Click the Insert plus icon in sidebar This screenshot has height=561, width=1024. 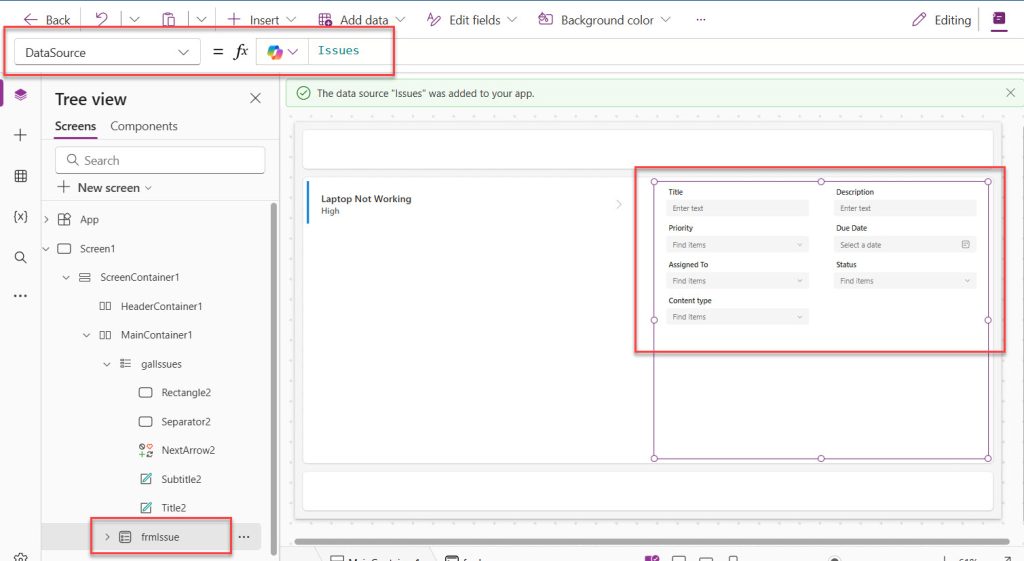point(20,135)
